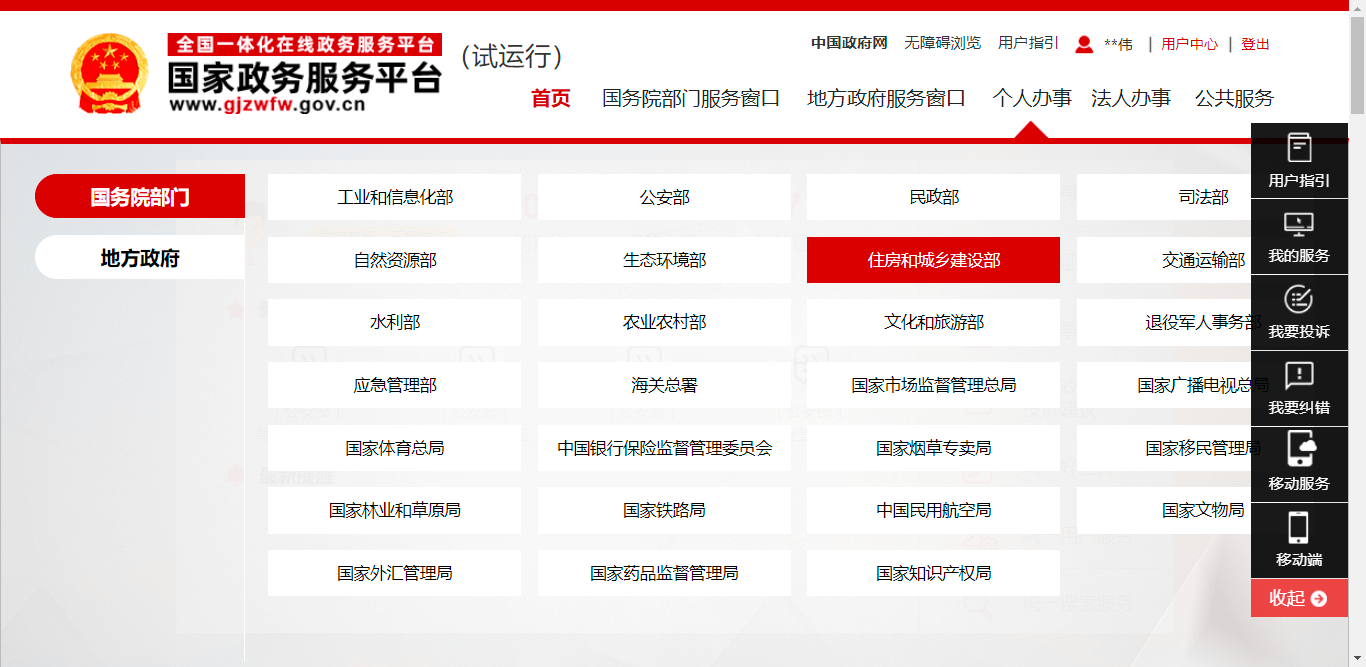This screenshot has width=1366, height=667.
Task: Collapse the sidebar with 收起 button
Action: click(1299, 598)
